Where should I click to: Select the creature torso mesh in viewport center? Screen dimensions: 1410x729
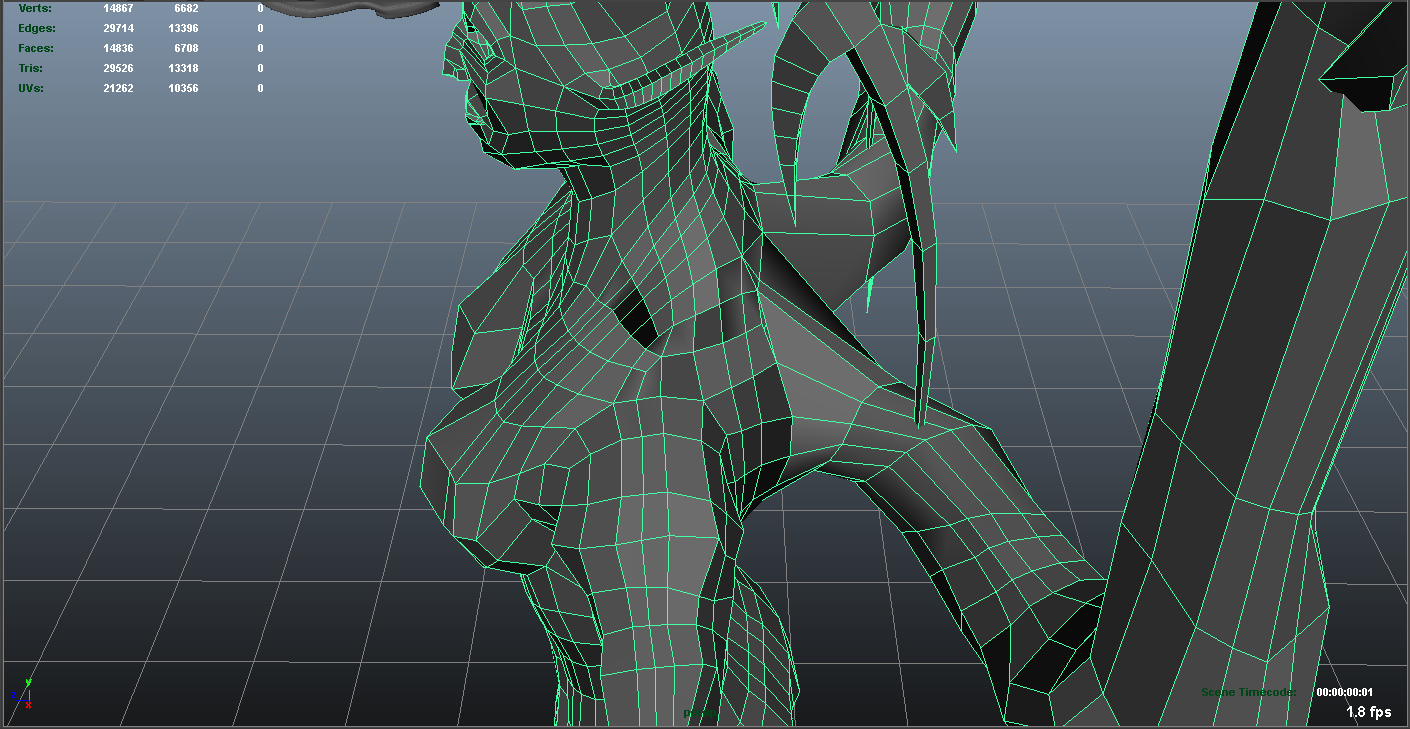coord(640,350)
